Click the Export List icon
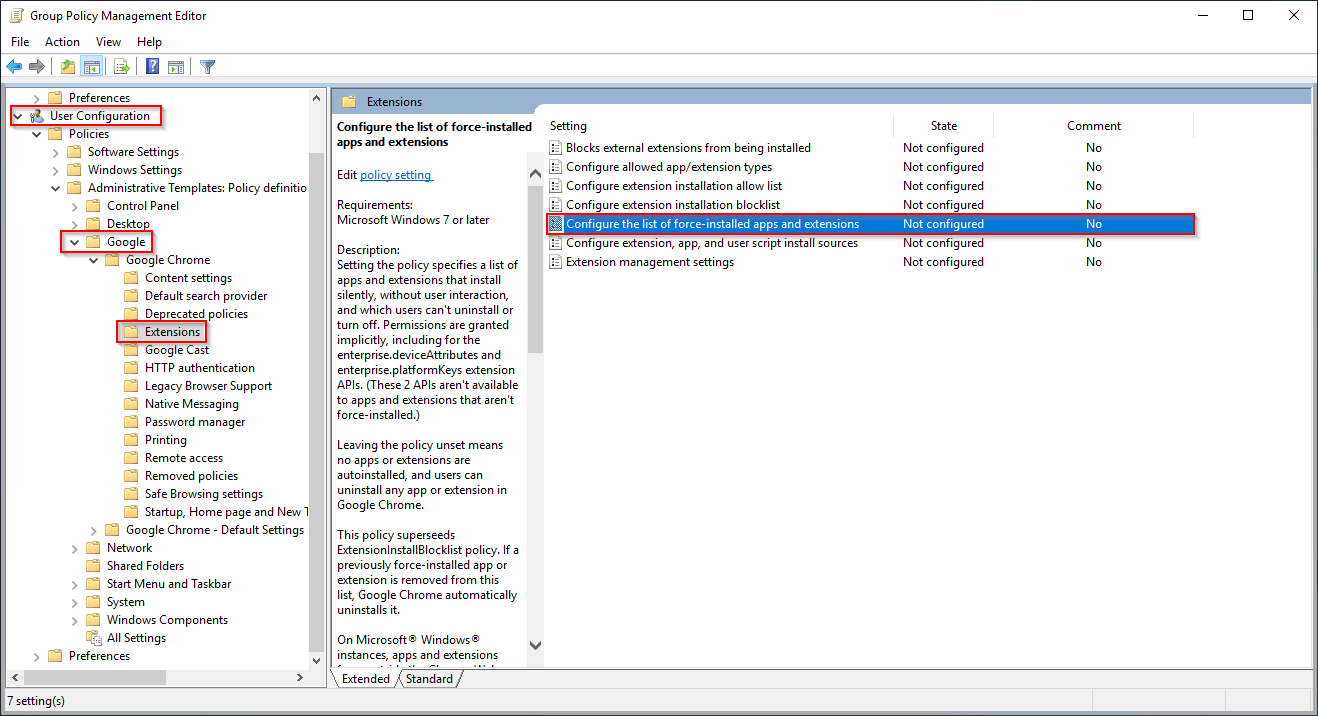1318x716 pixels. click(120, 66)
